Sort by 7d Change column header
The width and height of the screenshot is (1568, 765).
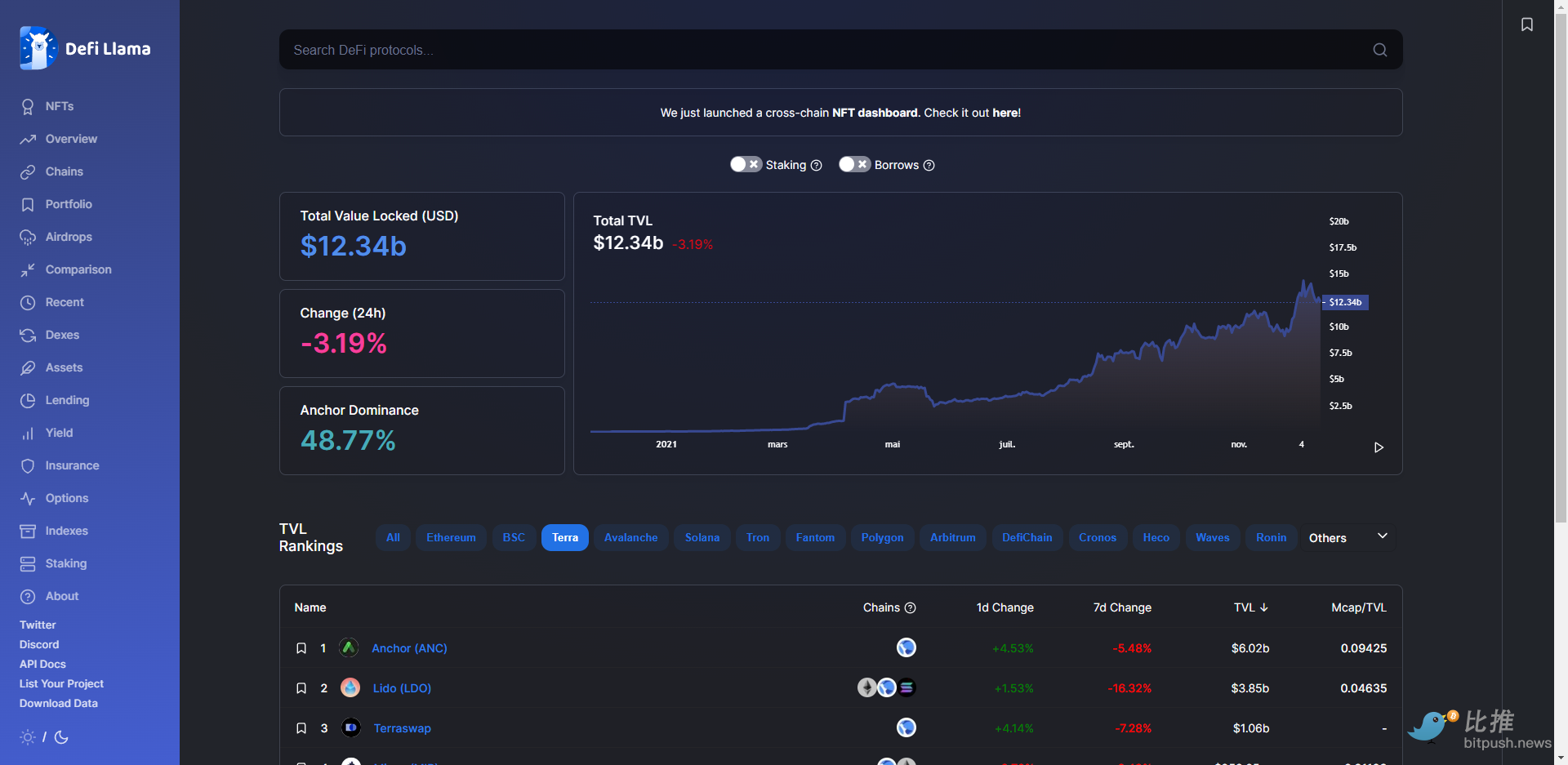point(1122,607)
